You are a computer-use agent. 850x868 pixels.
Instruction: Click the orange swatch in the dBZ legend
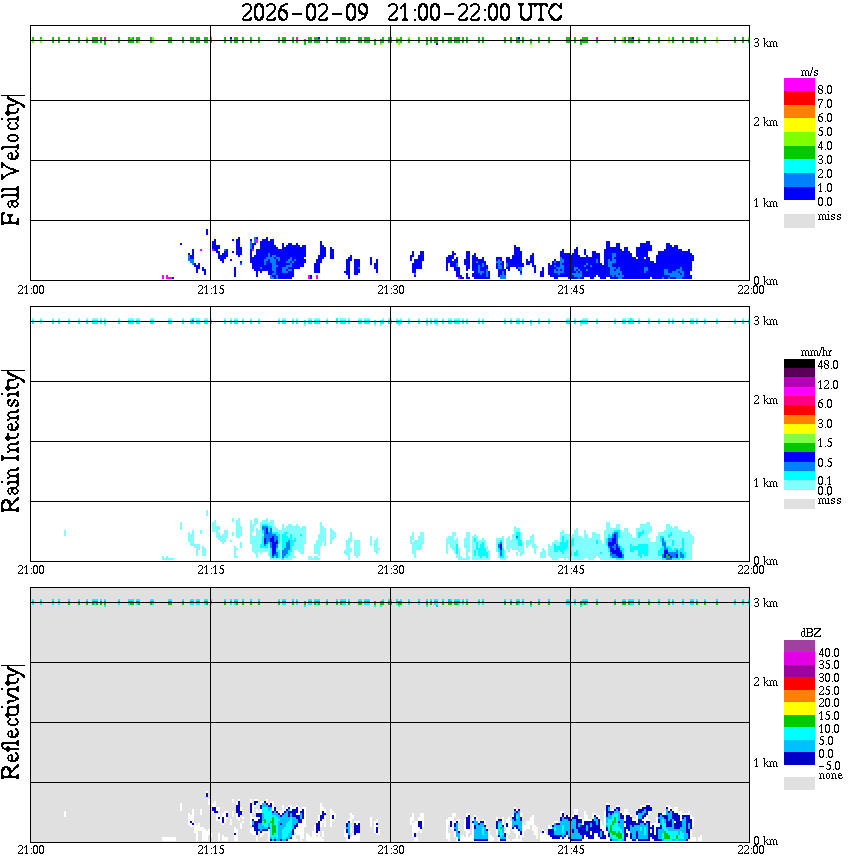tap(799, 696)
